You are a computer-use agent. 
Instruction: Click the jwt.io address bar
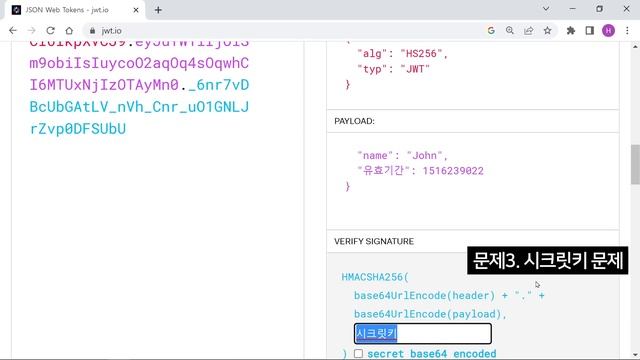[282, 31]
